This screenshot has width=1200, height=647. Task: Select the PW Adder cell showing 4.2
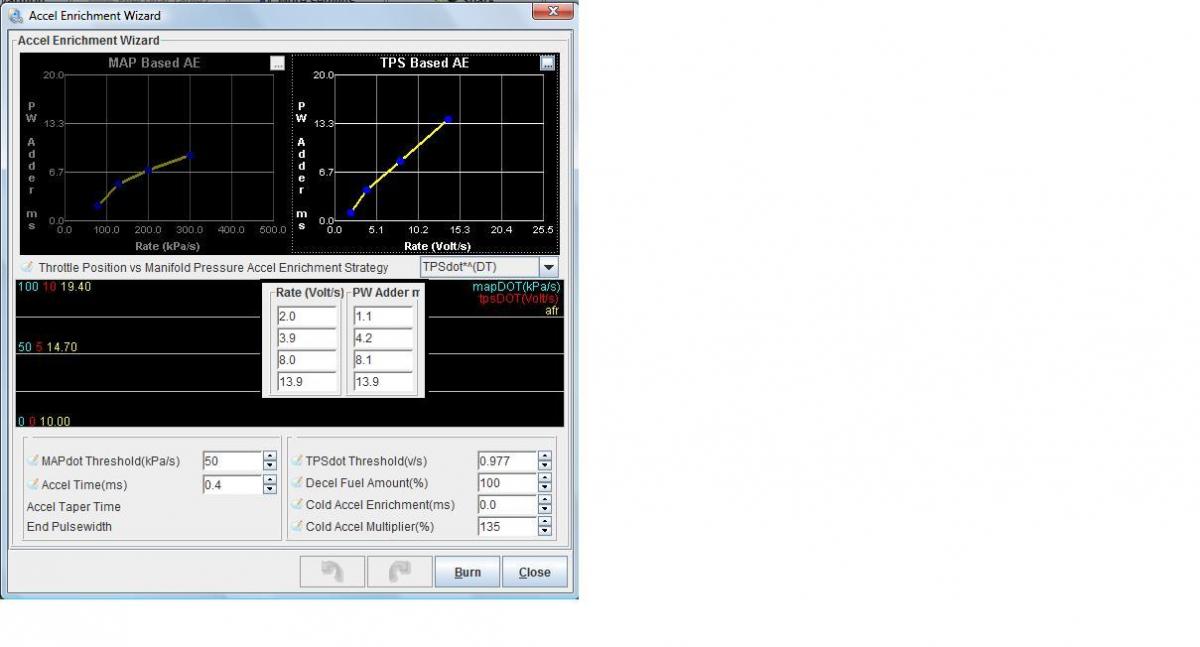click(x=383, y=338)
